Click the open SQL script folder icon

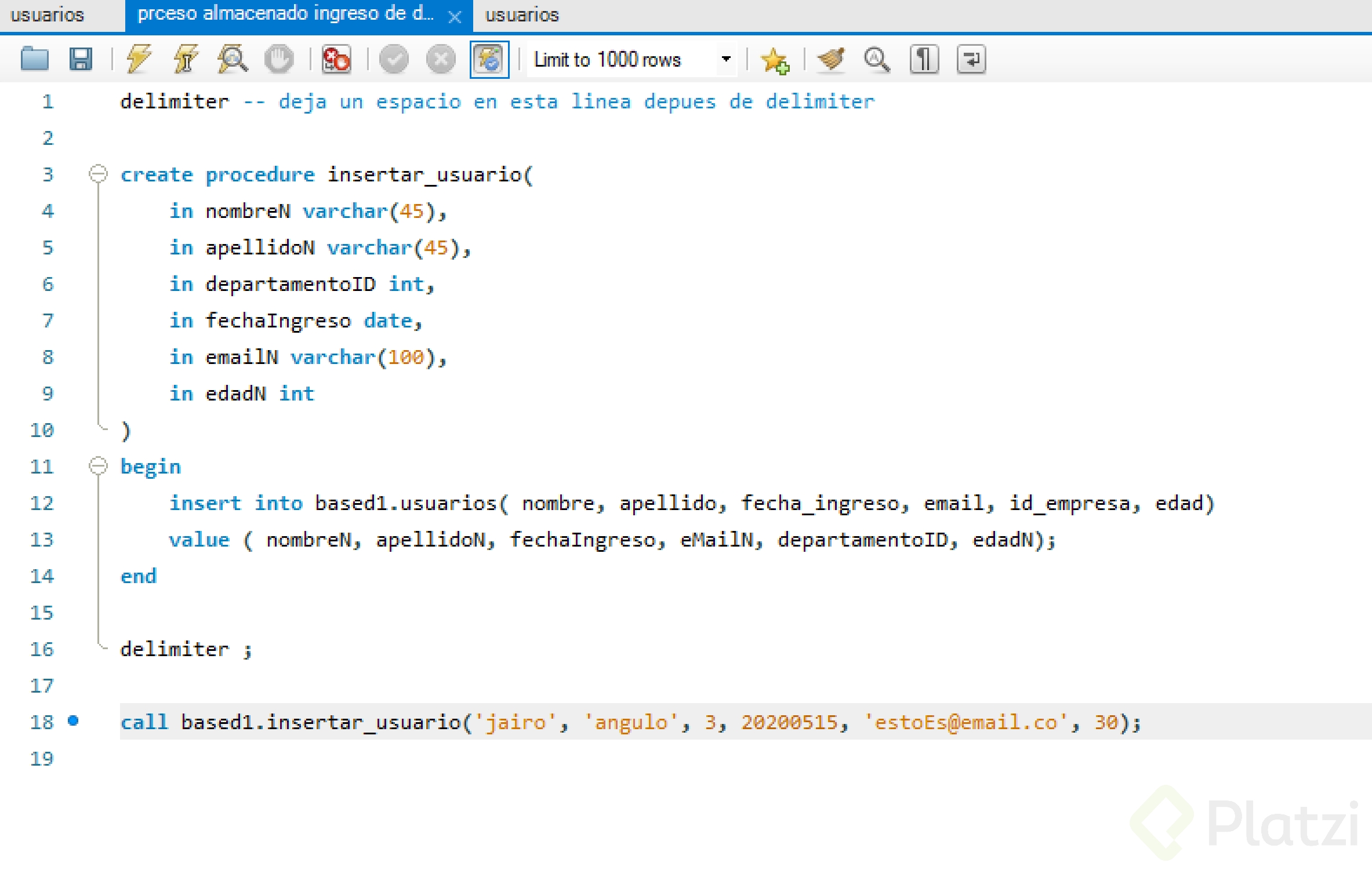click(x=35, y=59)
